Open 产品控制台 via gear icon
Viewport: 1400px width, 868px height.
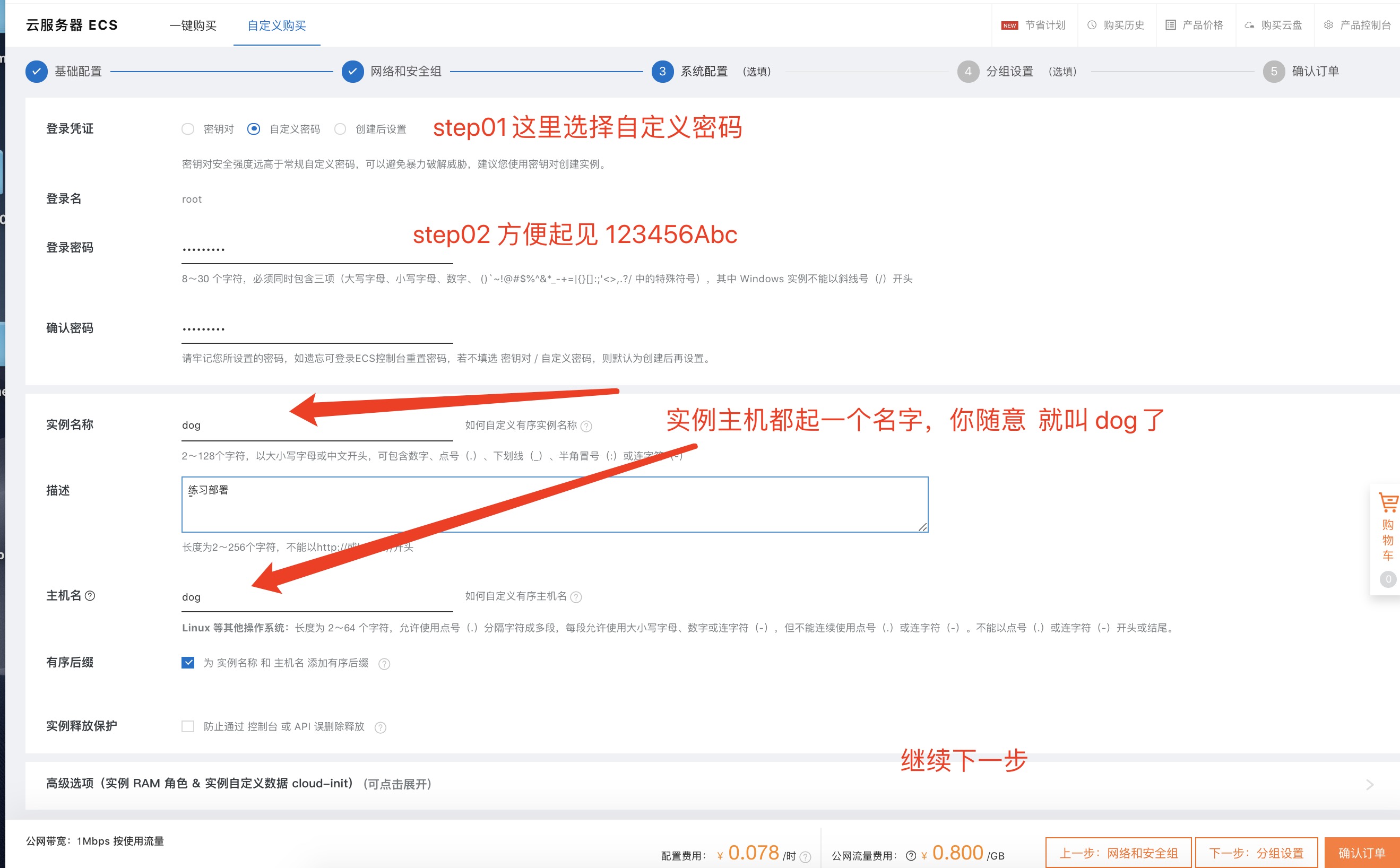1328,25
